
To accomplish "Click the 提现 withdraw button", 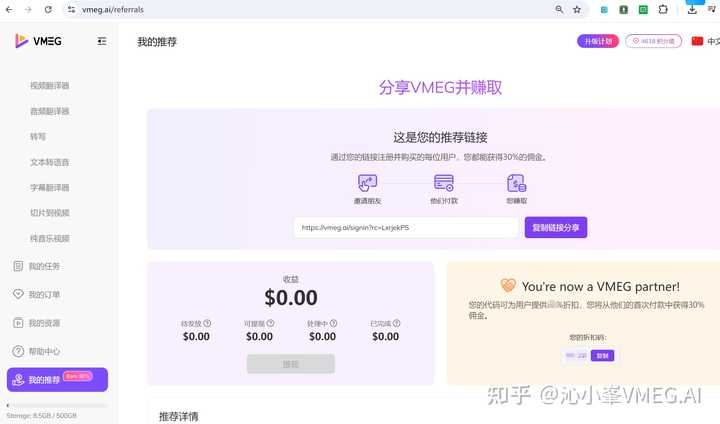I will pyautogui.click(x=291, y=364).
